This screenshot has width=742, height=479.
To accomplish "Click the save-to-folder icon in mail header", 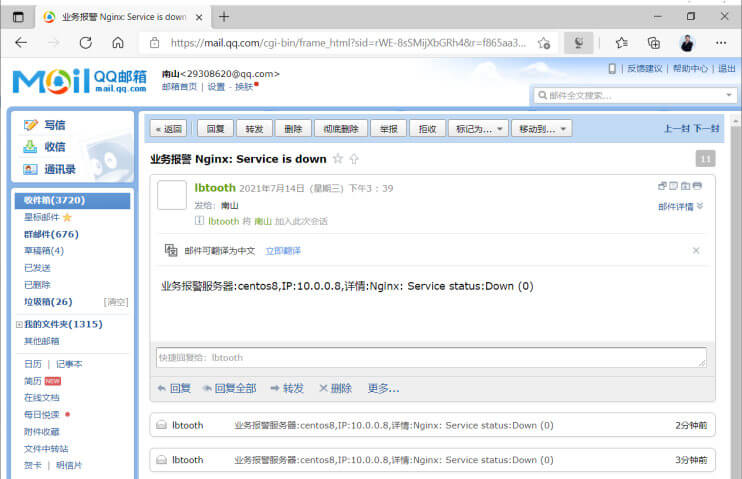I will point(685,186).
